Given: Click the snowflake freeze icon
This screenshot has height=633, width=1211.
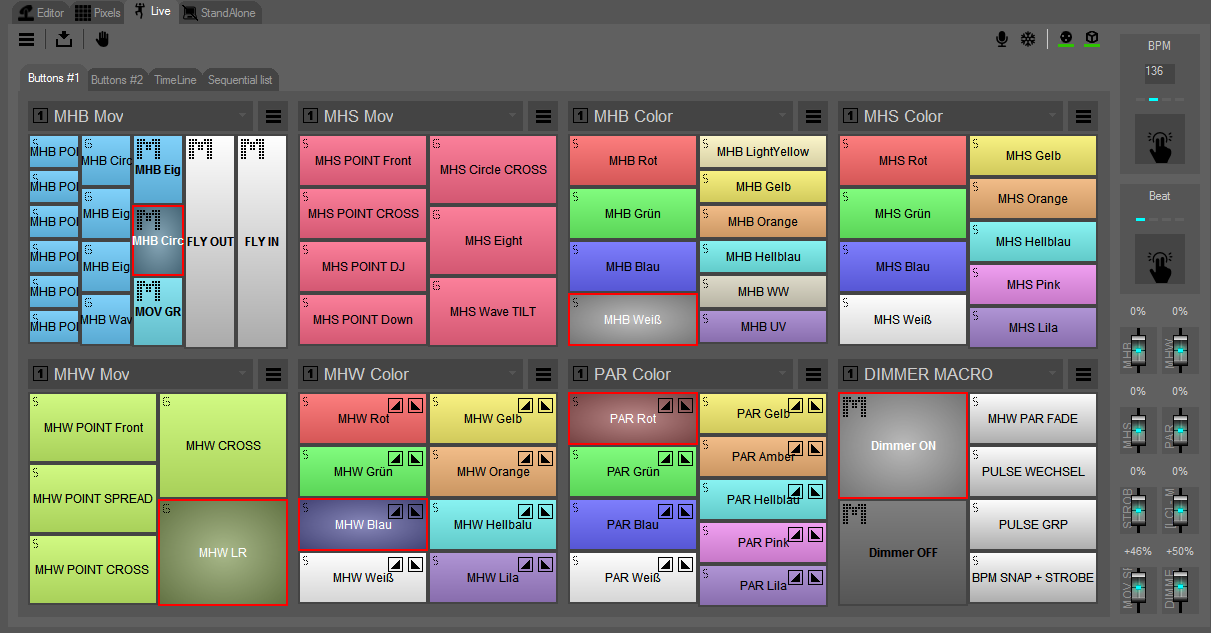Looking at the screenshot, I should (1028, 39).
